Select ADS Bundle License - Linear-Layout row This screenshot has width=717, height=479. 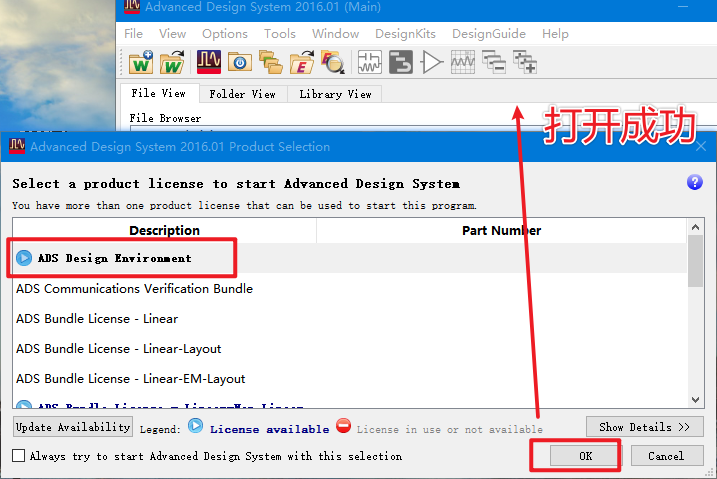pyautogui.click(x=350, y=349)
